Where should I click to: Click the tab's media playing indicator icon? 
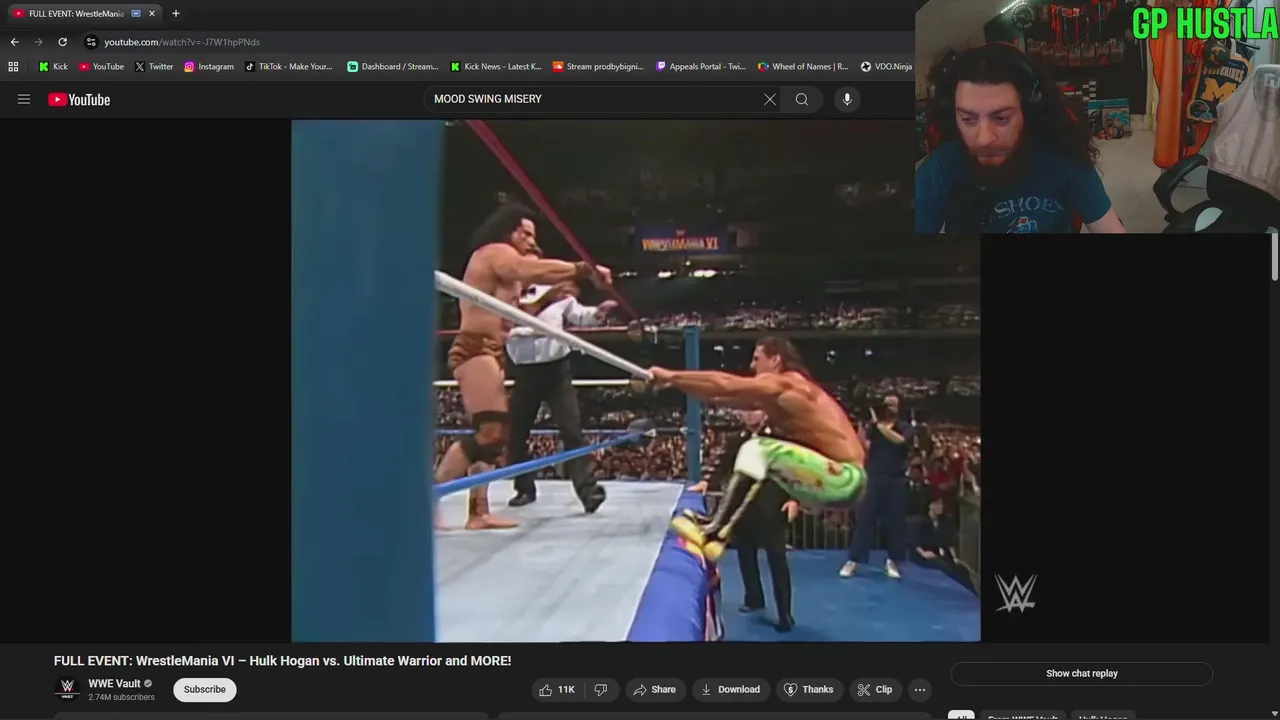(136, 14)
